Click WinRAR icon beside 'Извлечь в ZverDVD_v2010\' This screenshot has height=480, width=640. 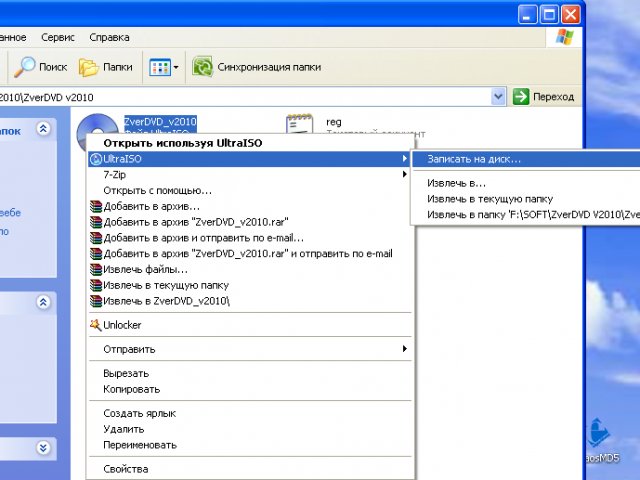(96, 301)
